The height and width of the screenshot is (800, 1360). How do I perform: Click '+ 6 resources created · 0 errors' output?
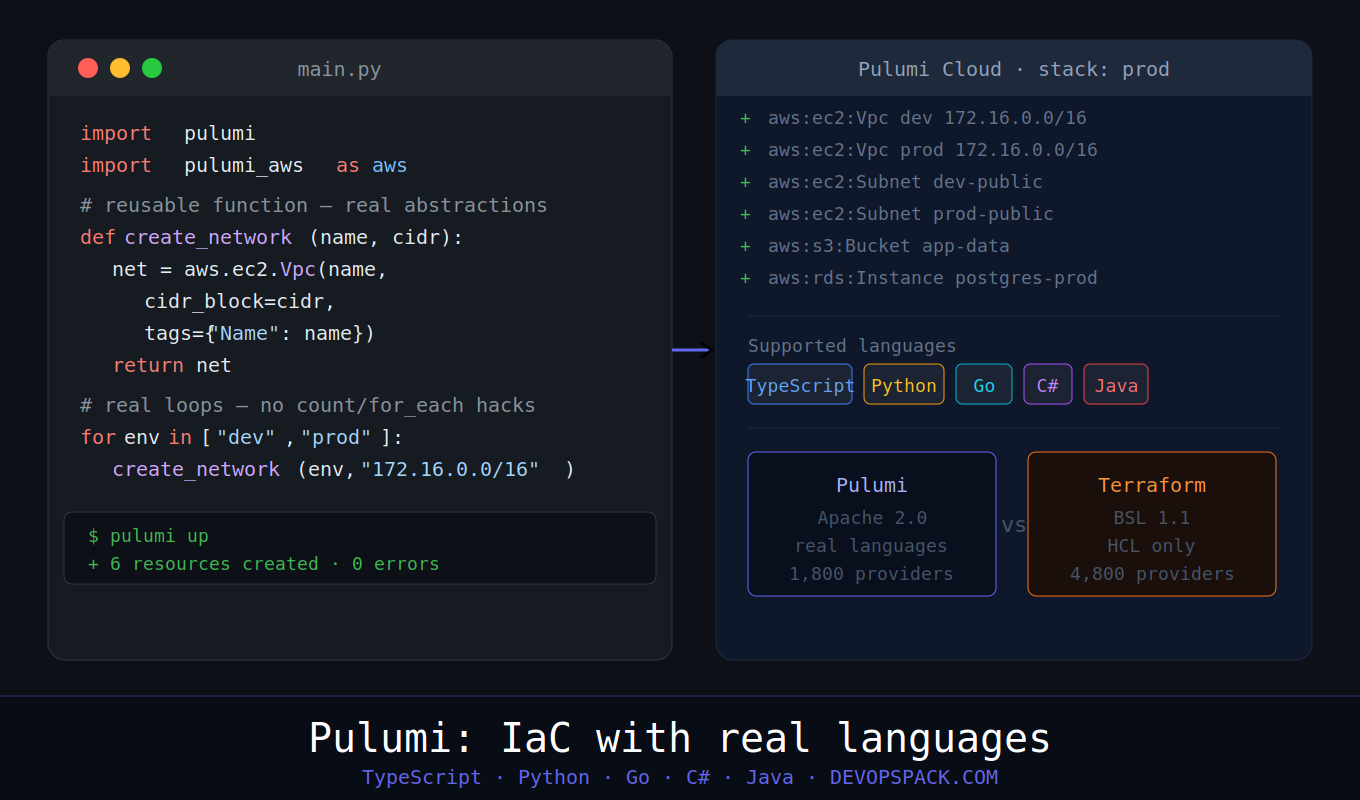tap(264, 564)
